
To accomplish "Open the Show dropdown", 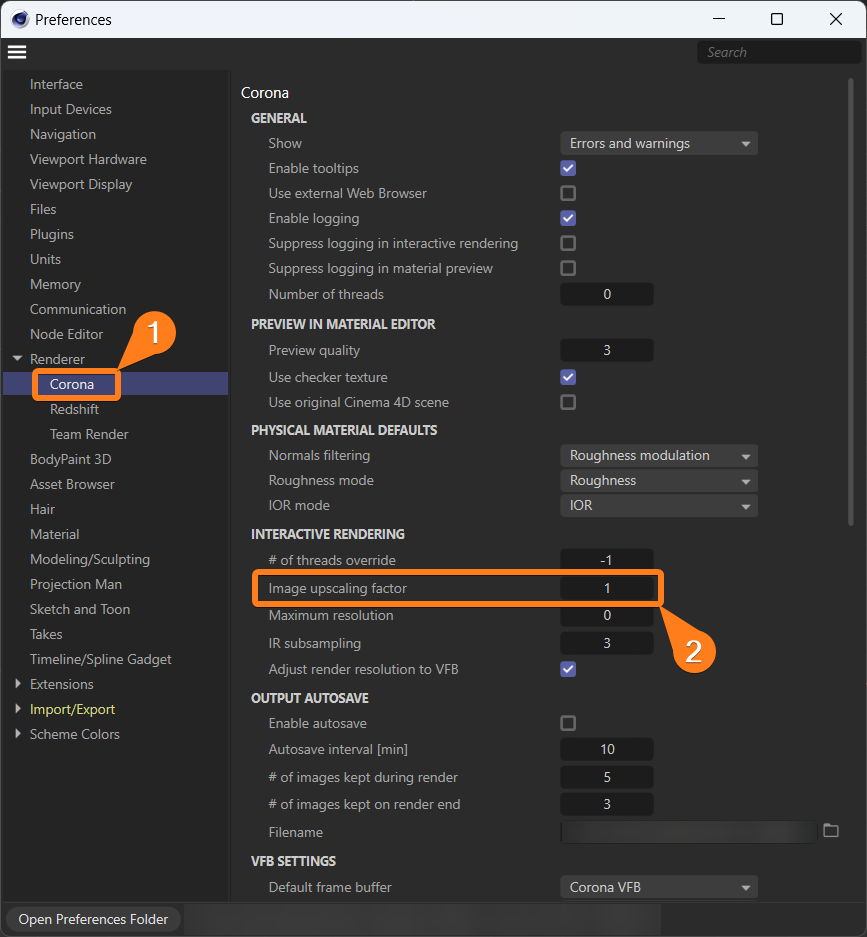I will (658, 143).
